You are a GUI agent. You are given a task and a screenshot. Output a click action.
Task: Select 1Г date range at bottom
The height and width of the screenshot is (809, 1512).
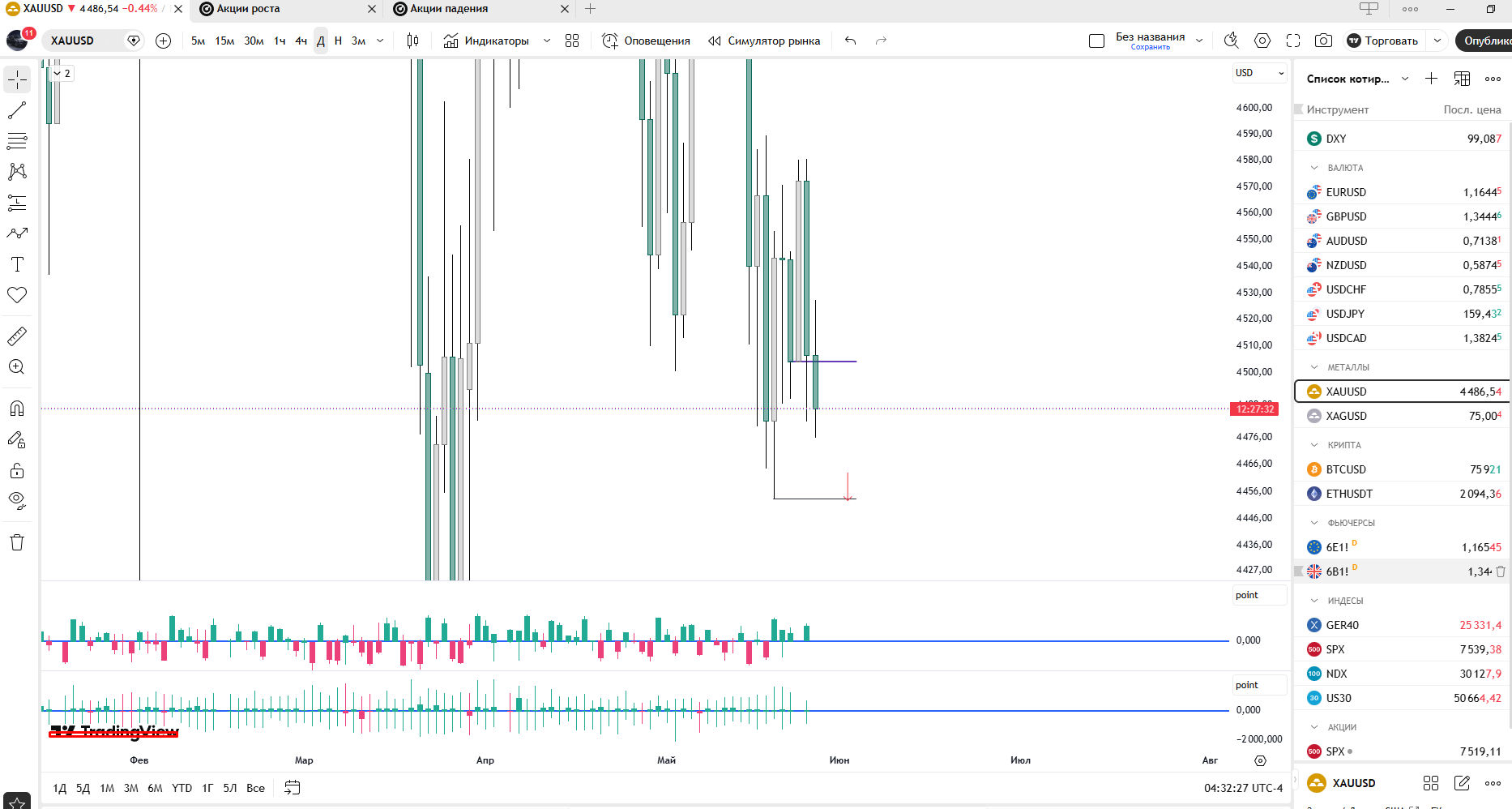point(207,788)
